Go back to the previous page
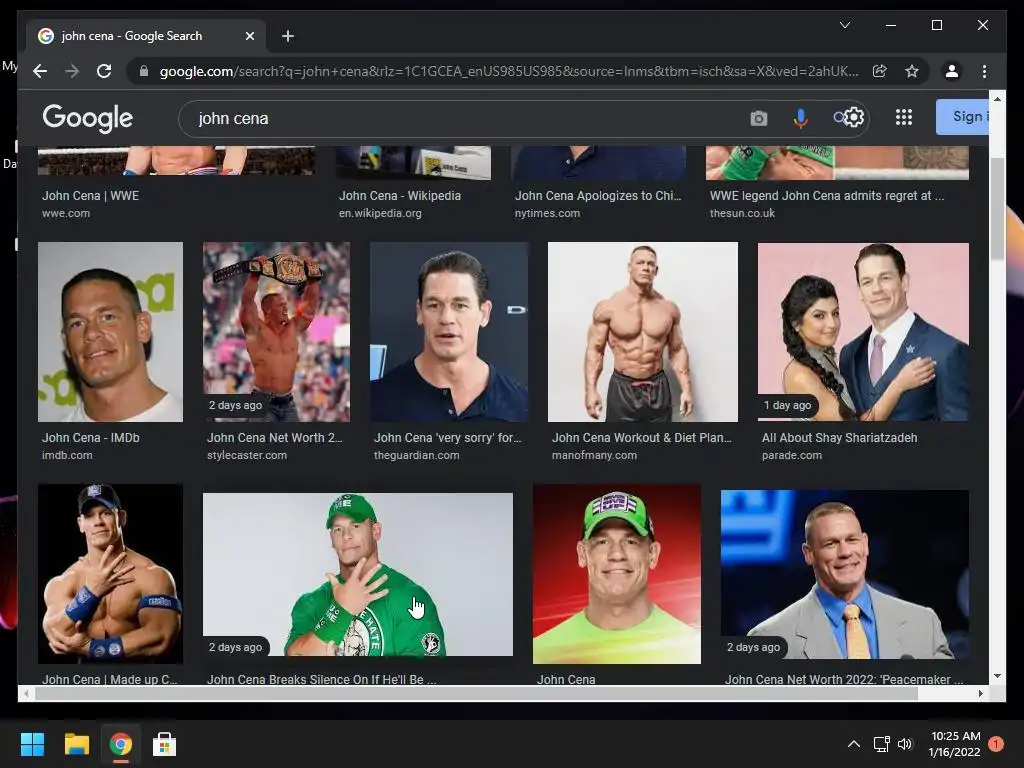 pos(40,71)
